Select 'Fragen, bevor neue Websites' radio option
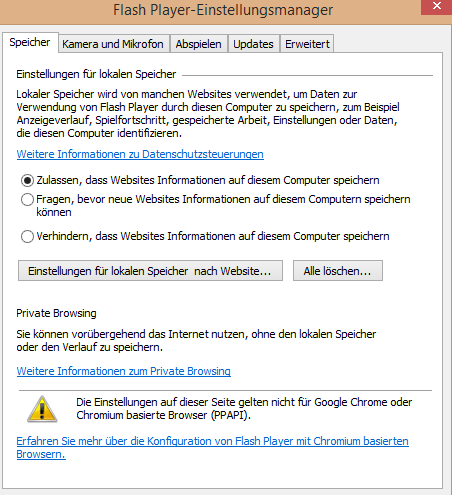The height and width of the screenshot is (495, 452). pos(27,199)
